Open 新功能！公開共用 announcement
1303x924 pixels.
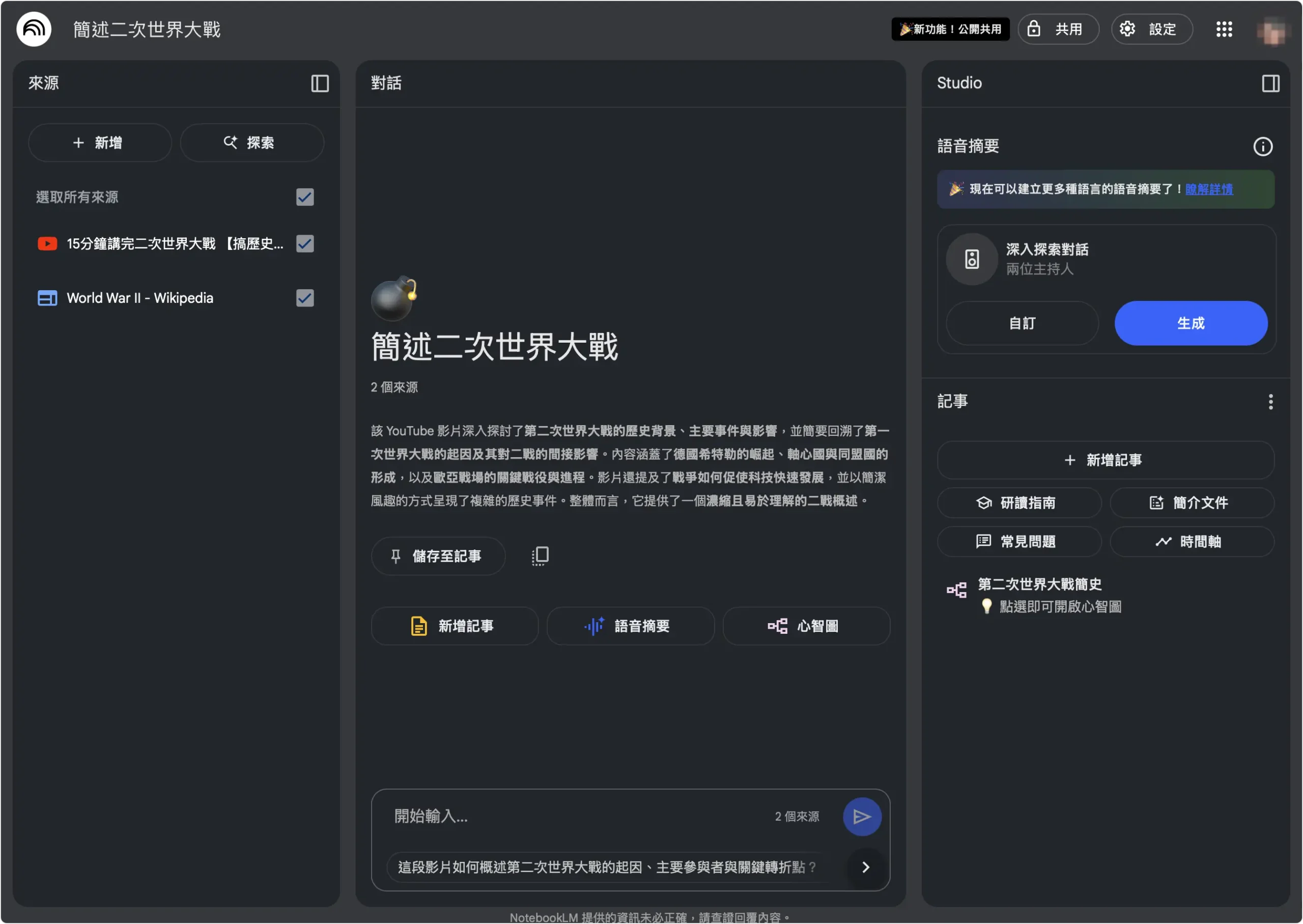[950, 29]
